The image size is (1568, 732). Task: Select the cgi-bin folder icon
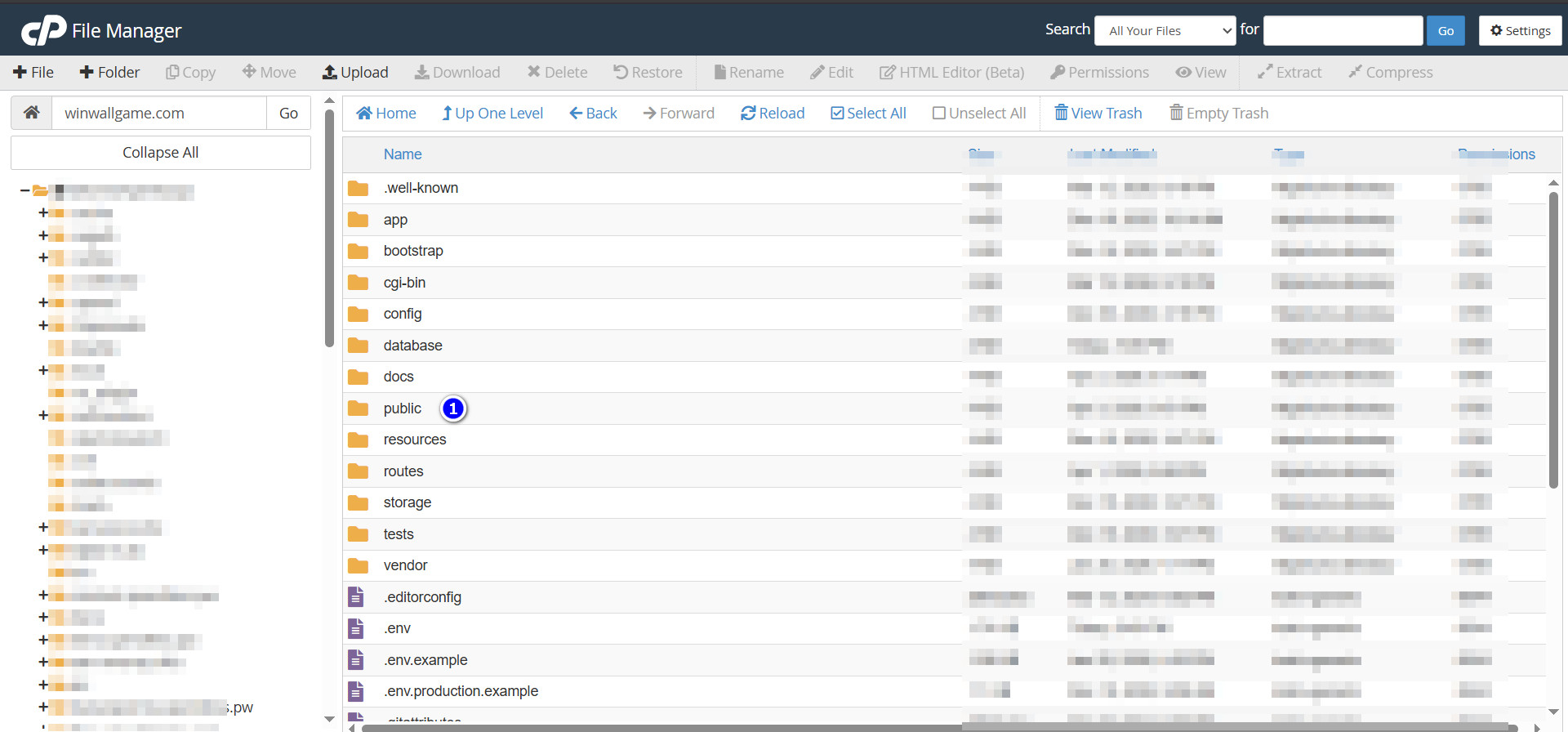(x=358, y=283)
